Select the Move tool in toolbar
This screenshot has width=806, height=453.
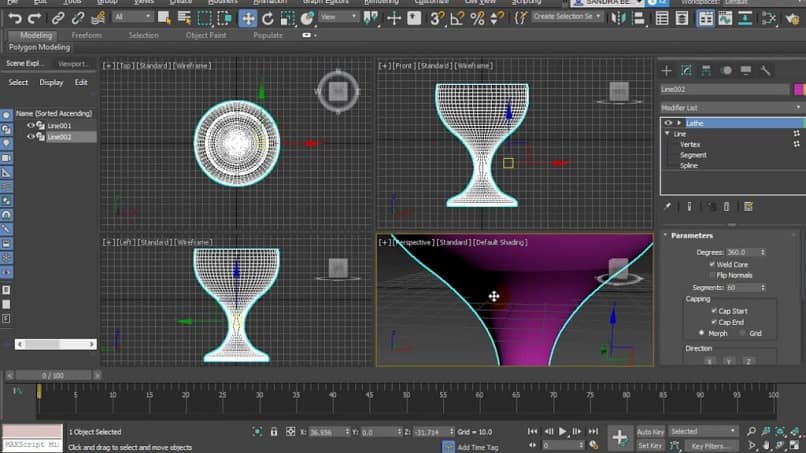coord(248,18)
